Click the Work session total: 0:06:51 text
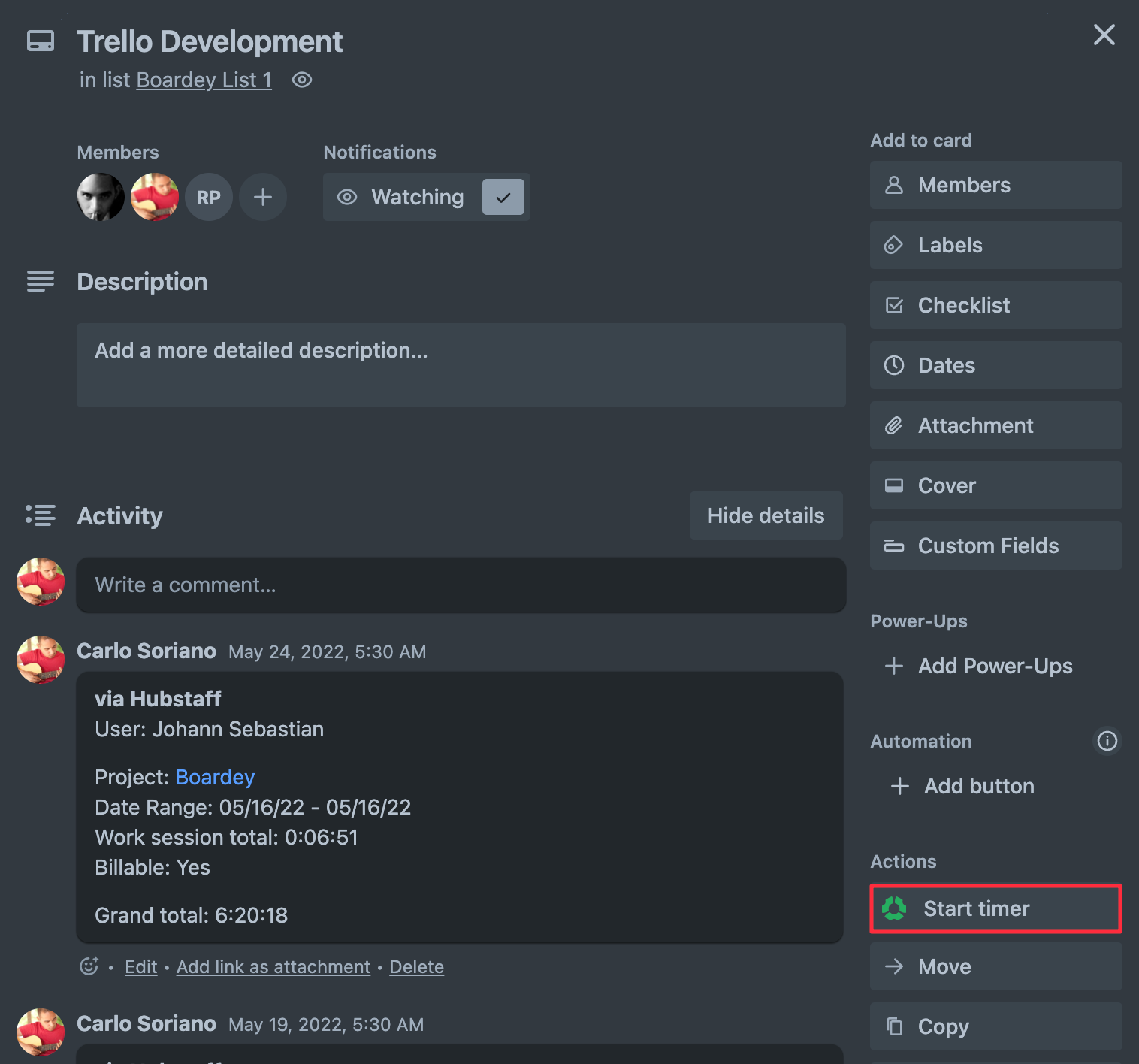The image size is (1139, 1064). (x=227, y=837)
